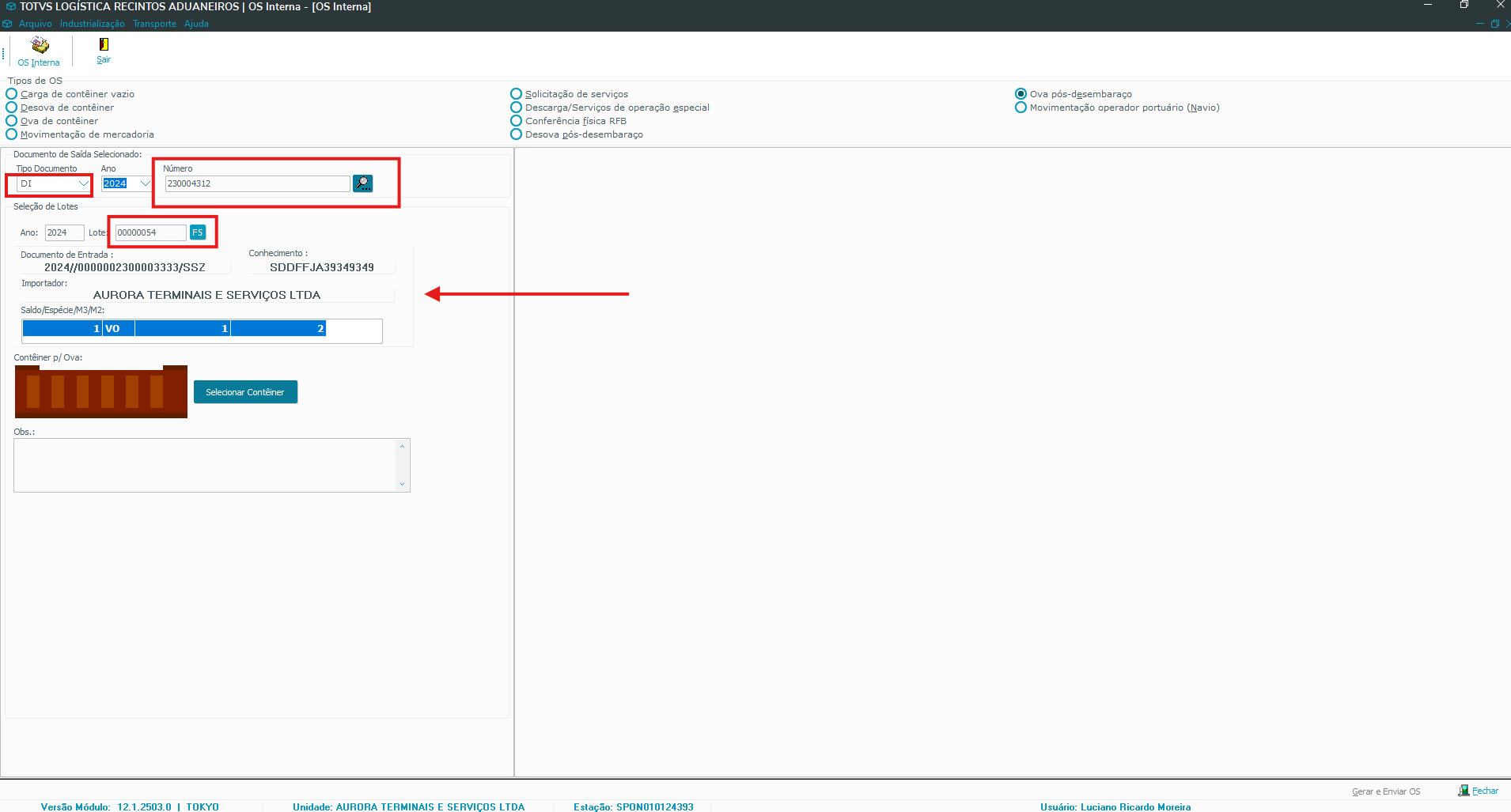Click Gerar e Enviar OS
Image resolution: width=1511 pixels, height=812 pixels.
click(1386, 791)
